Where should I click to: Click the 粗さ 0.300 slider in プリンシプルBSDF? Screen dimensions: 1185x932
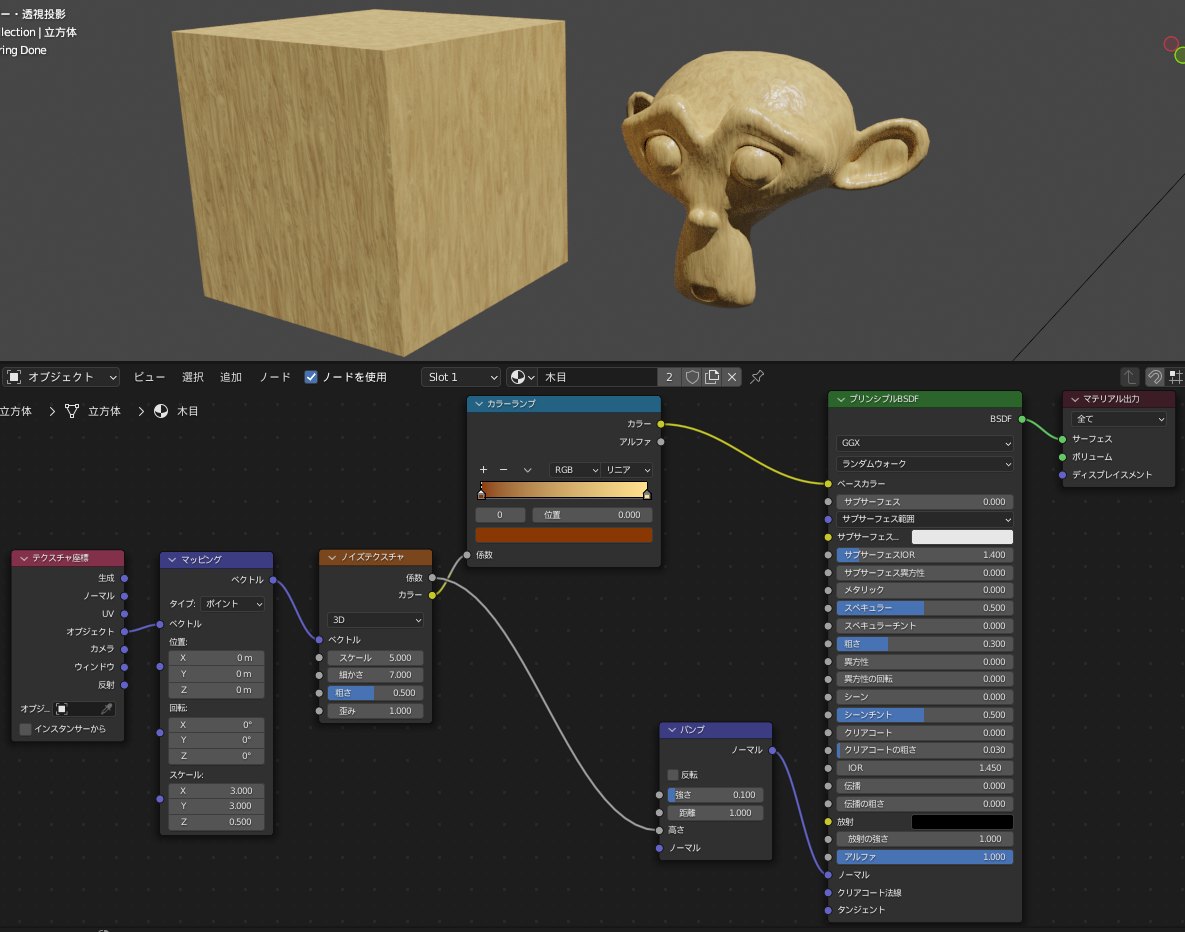tap(925, 644)
